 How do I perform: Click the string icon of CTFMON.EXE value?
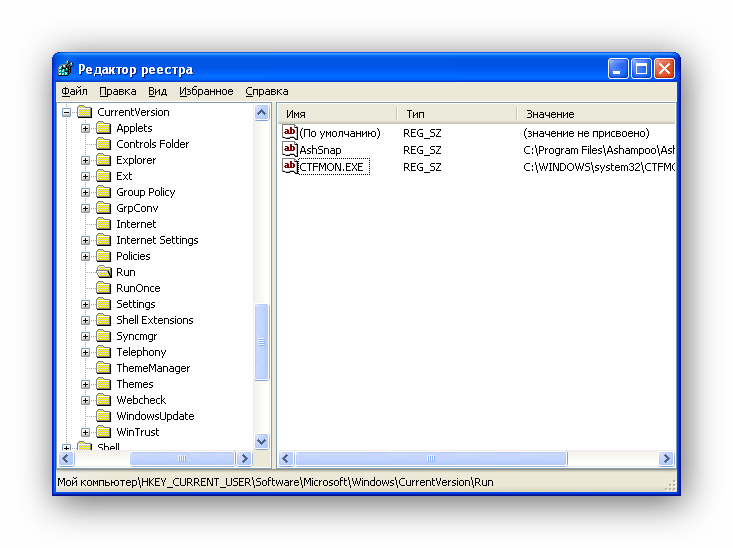click(290, 166)
